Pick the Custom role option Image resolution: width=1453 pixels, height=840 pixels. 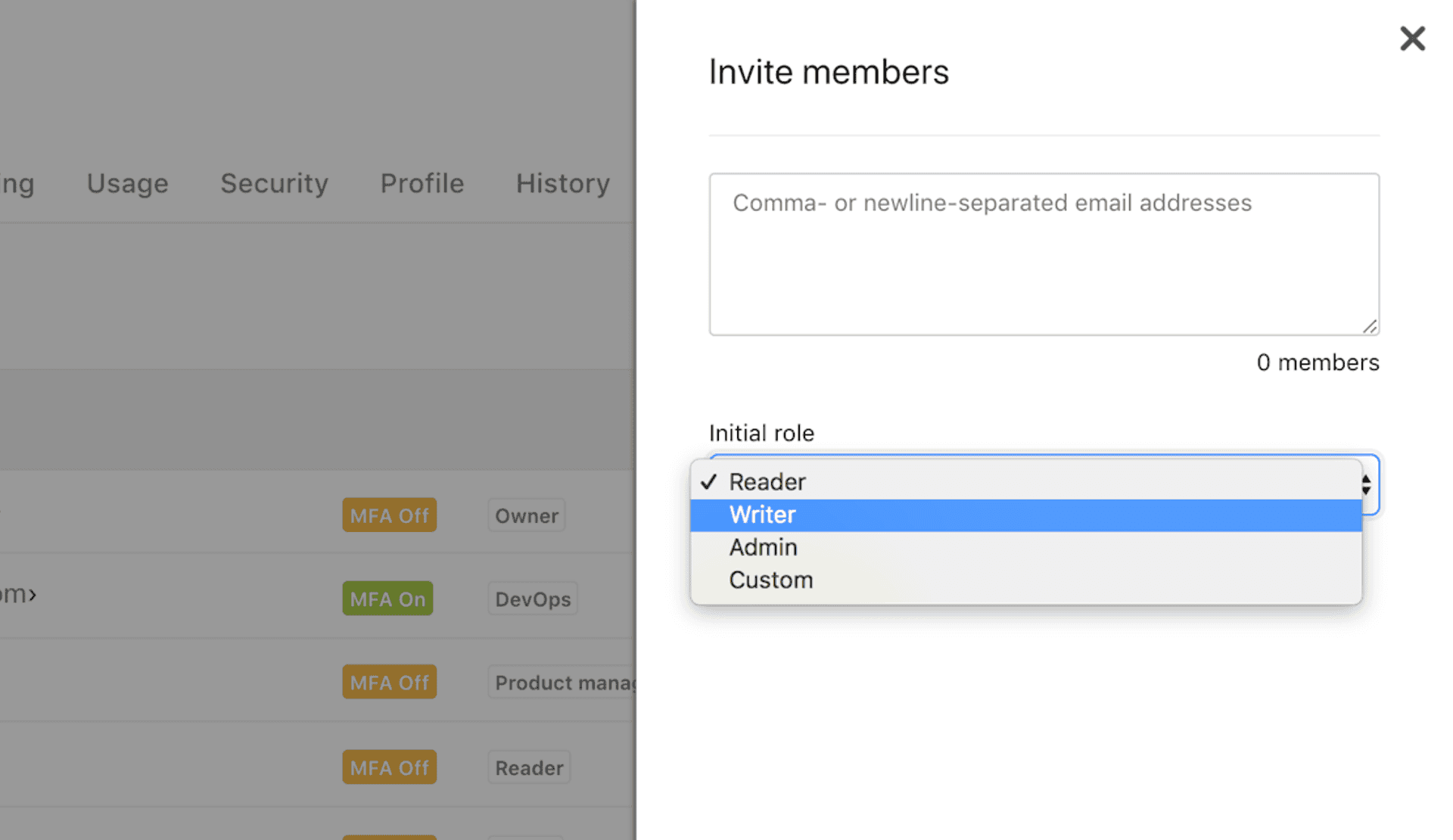(x=771, y=580)
